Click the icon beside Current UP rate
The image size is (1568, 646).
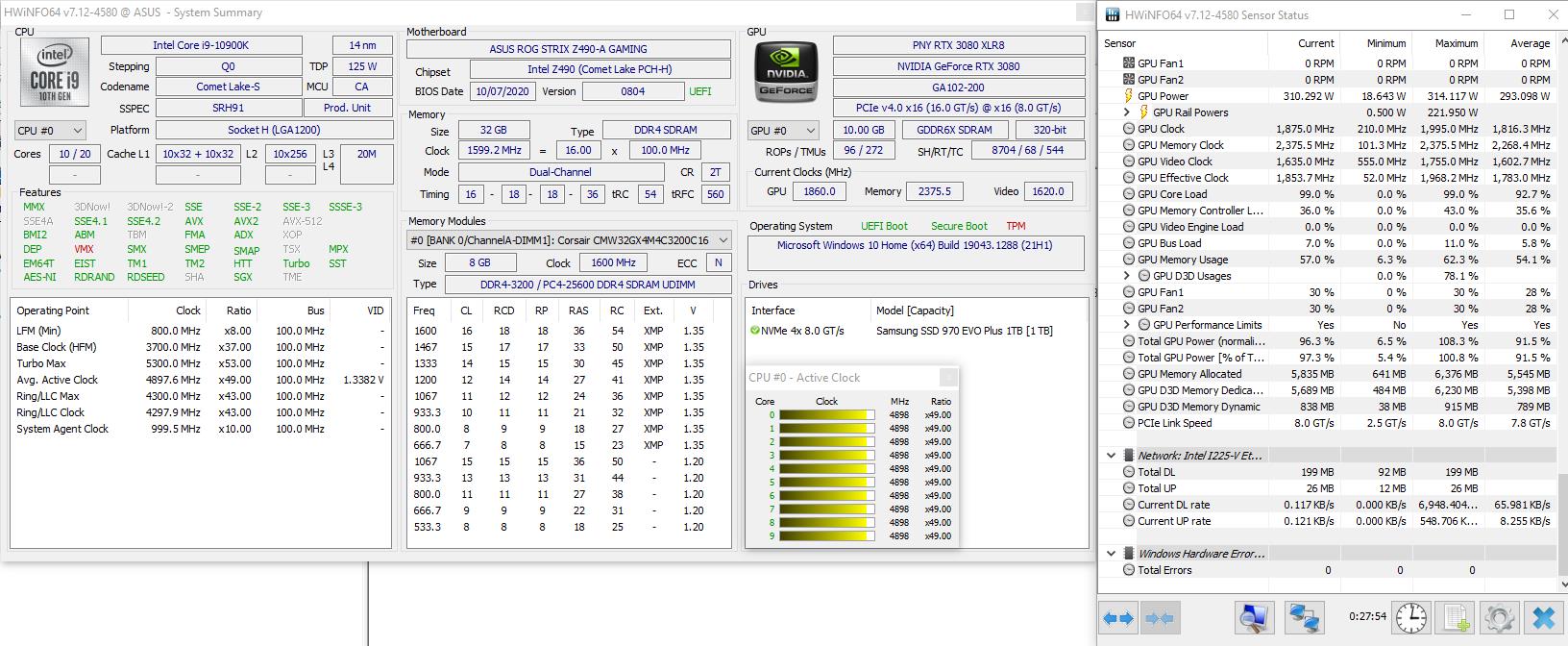tap(1129, 521)
